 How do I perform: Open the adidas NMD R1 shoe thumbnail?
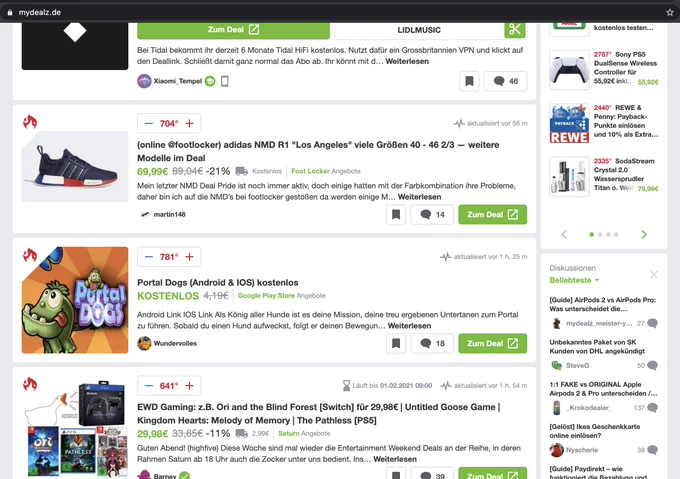[75, 166]
